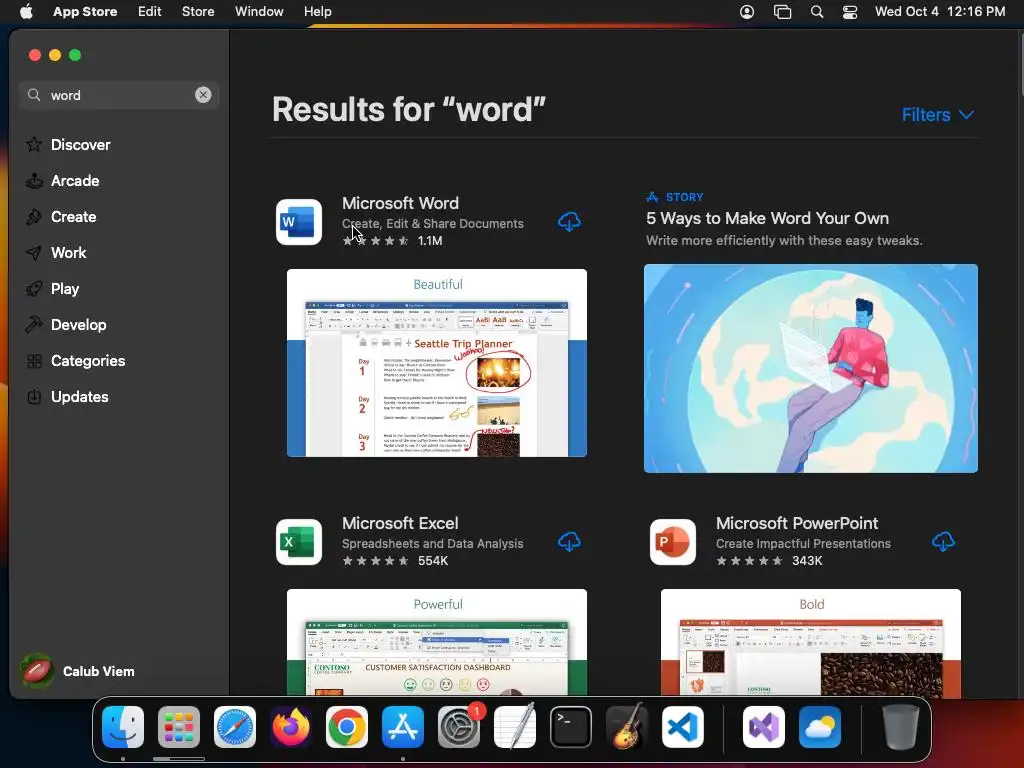Open Control Center in menu bar

[850, 12]
